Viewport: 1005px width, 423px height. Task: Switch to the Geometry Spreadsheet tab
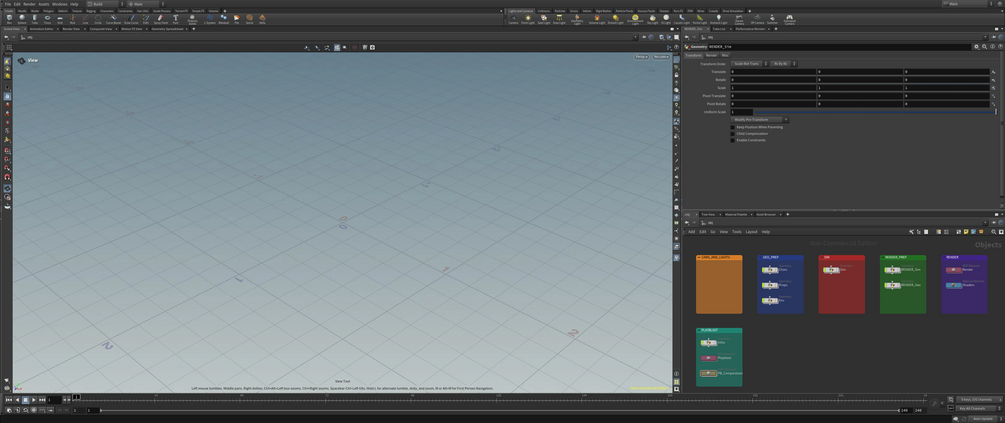tap(167, 29)
